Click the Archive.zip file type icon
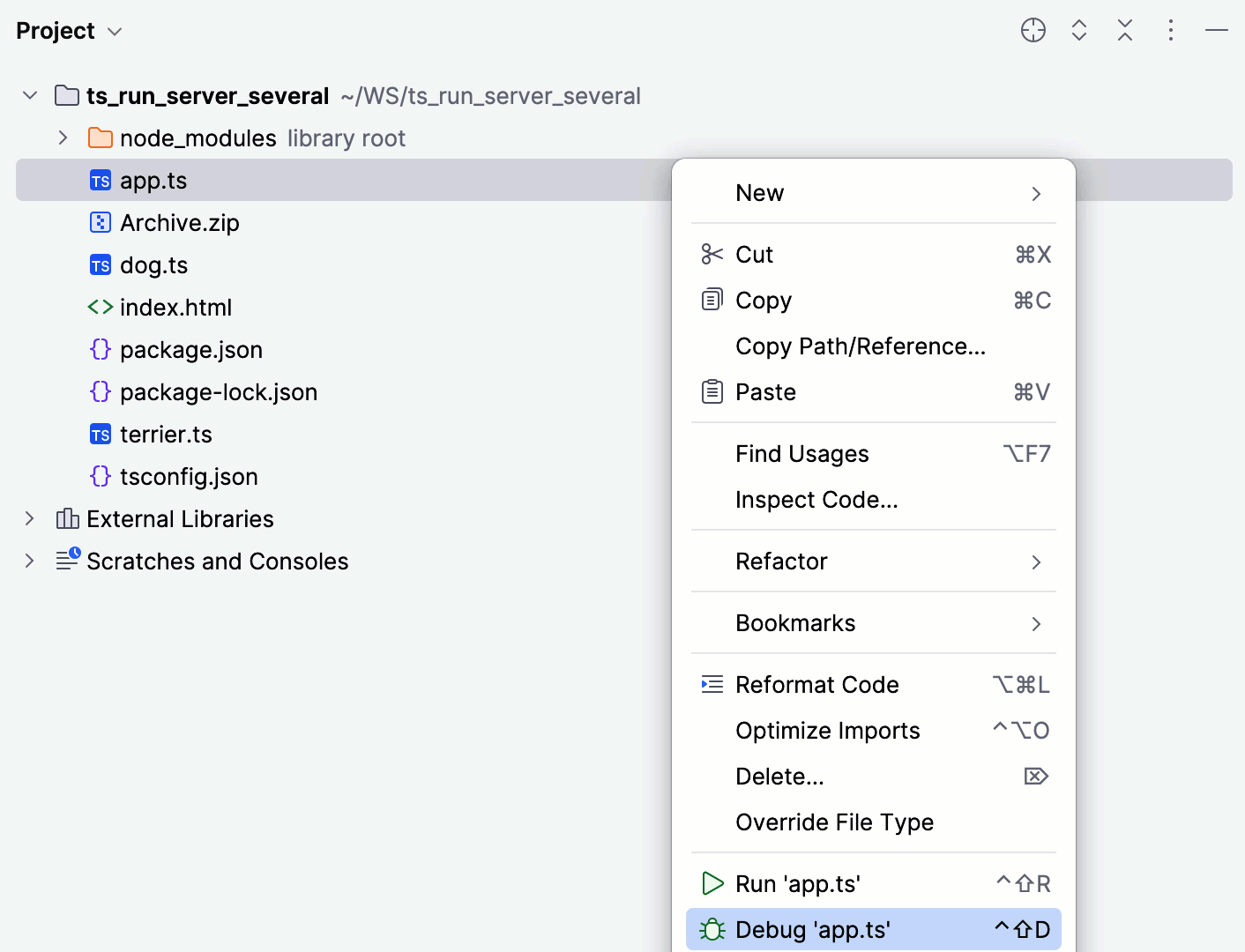This screenshot has height=952, width=1245. coord(100,222)
